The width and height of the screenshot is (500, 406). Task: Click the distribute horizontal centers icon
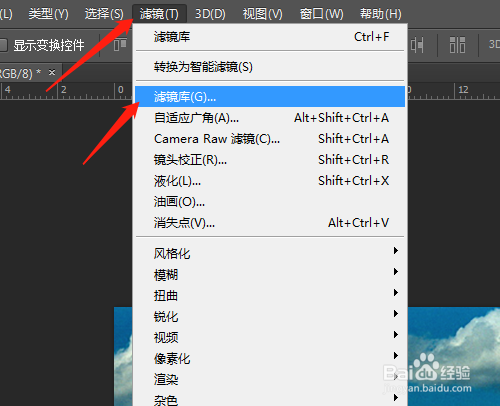tap(417, 45)
